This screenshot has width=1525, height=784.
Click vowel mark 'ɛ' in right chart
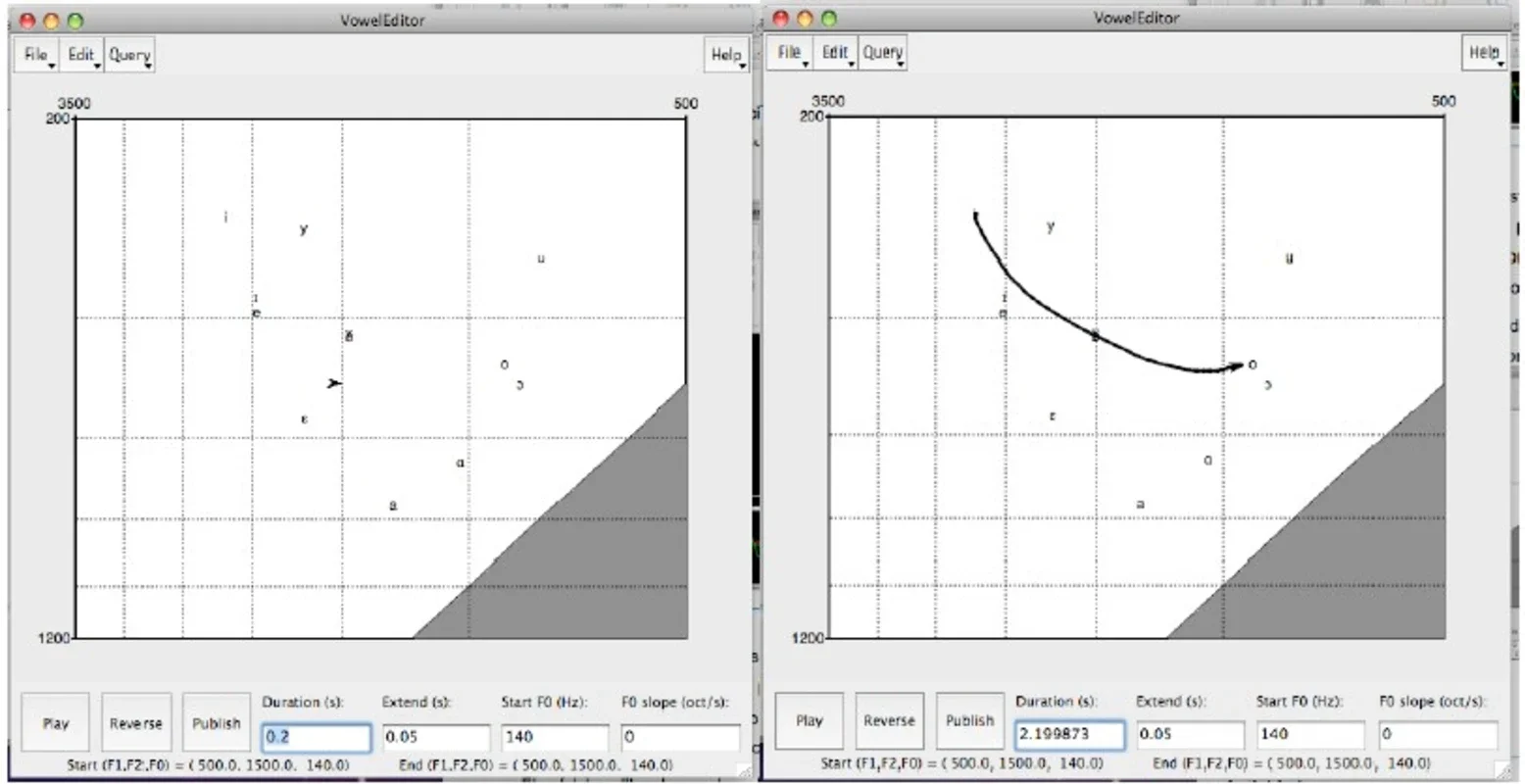point(1053,416)
